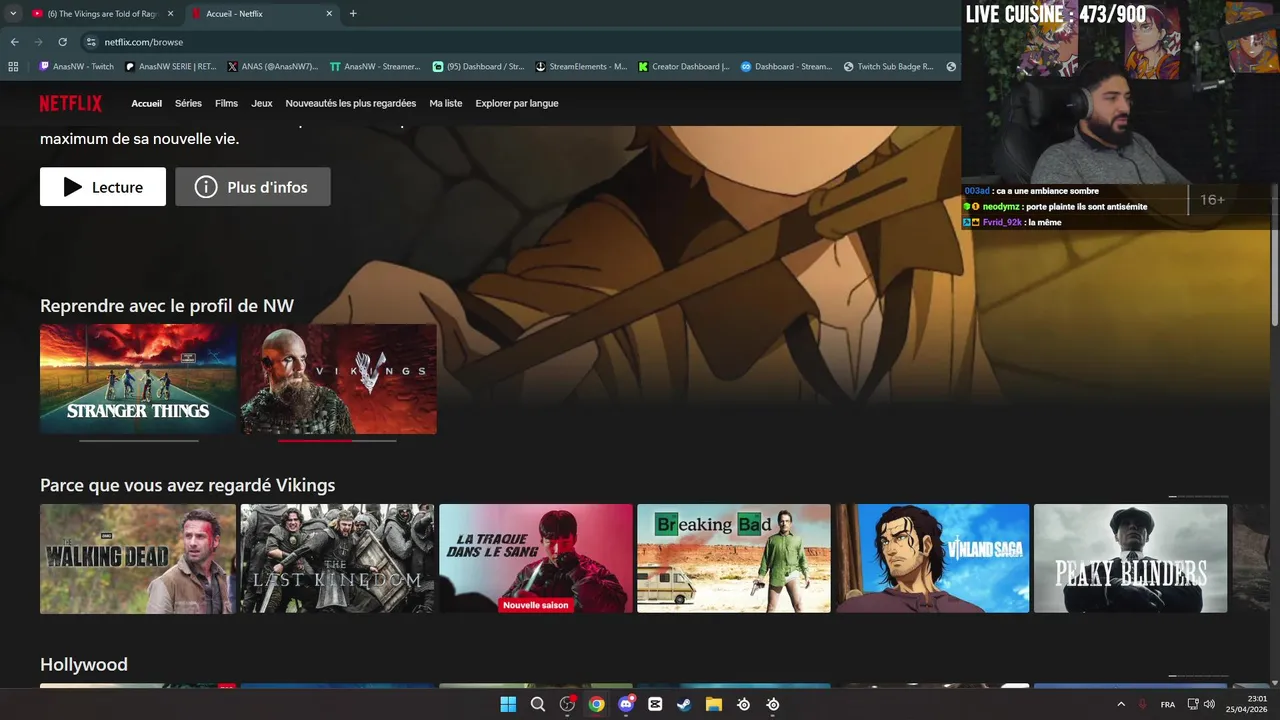Resume Stranger Things thumbnail
The height and width of the screenshot is (720, 1280).
click(x=138, y=379)
